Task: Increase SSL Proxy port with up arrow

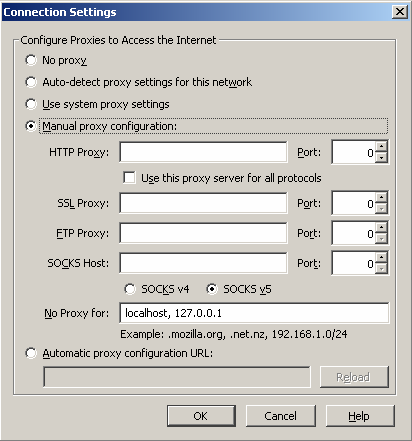Action: [381, 197]
